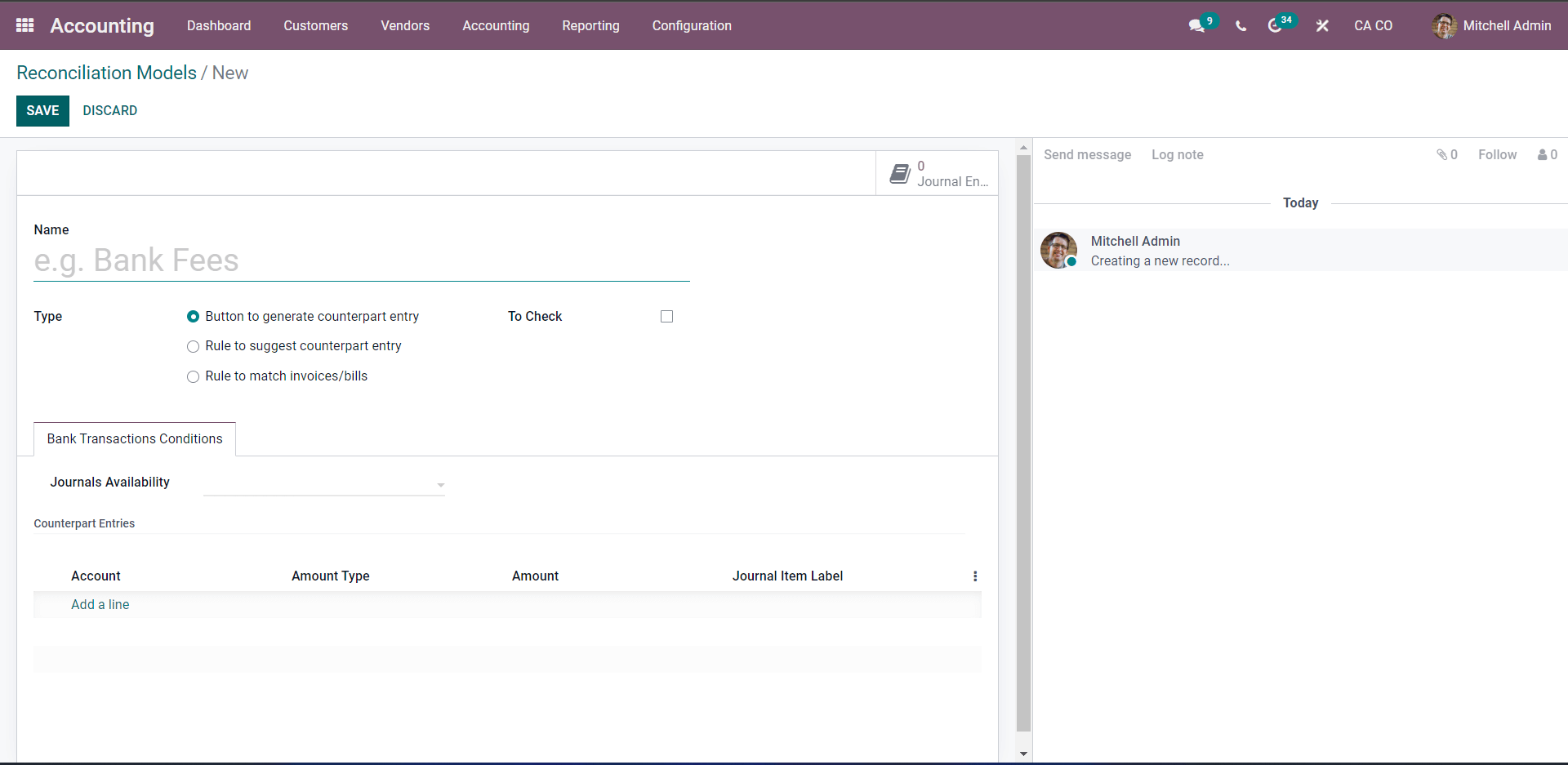Open the Accounting menu item

click(x=496, y=26)
